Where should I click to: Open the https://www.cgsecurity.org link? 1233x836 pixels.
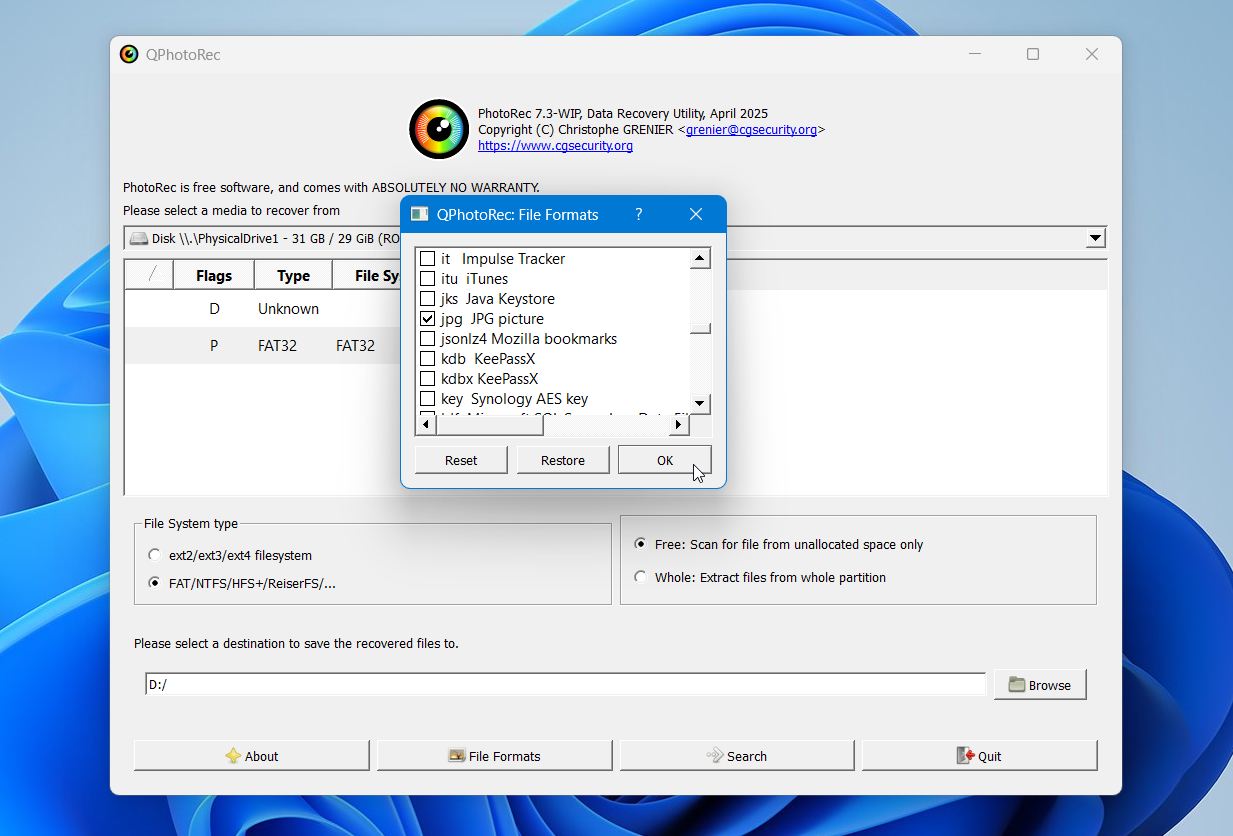pyautogui.click(x=555, y=146)
